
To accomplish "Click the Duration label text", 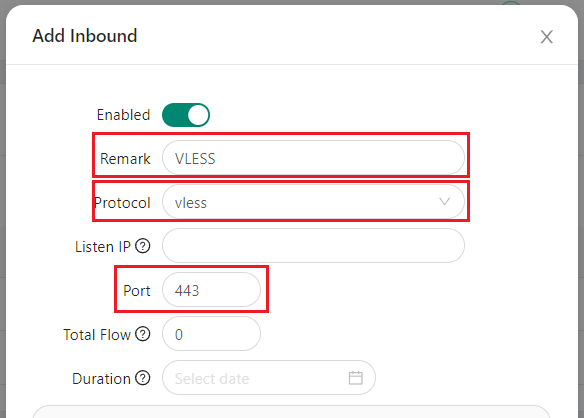I will click(101, 379).
